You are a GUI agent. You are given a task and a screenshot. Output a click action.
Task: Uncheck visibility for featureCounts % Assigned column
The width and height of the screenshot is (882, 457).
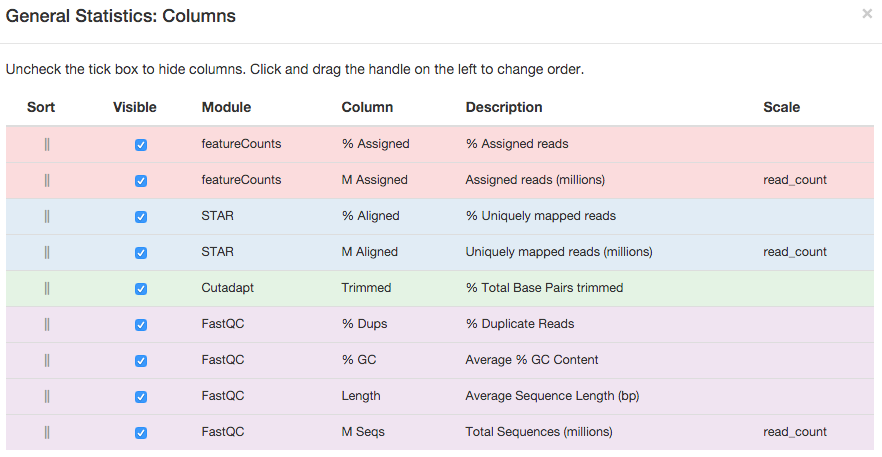pyautogui.click(x=141, y=145)
